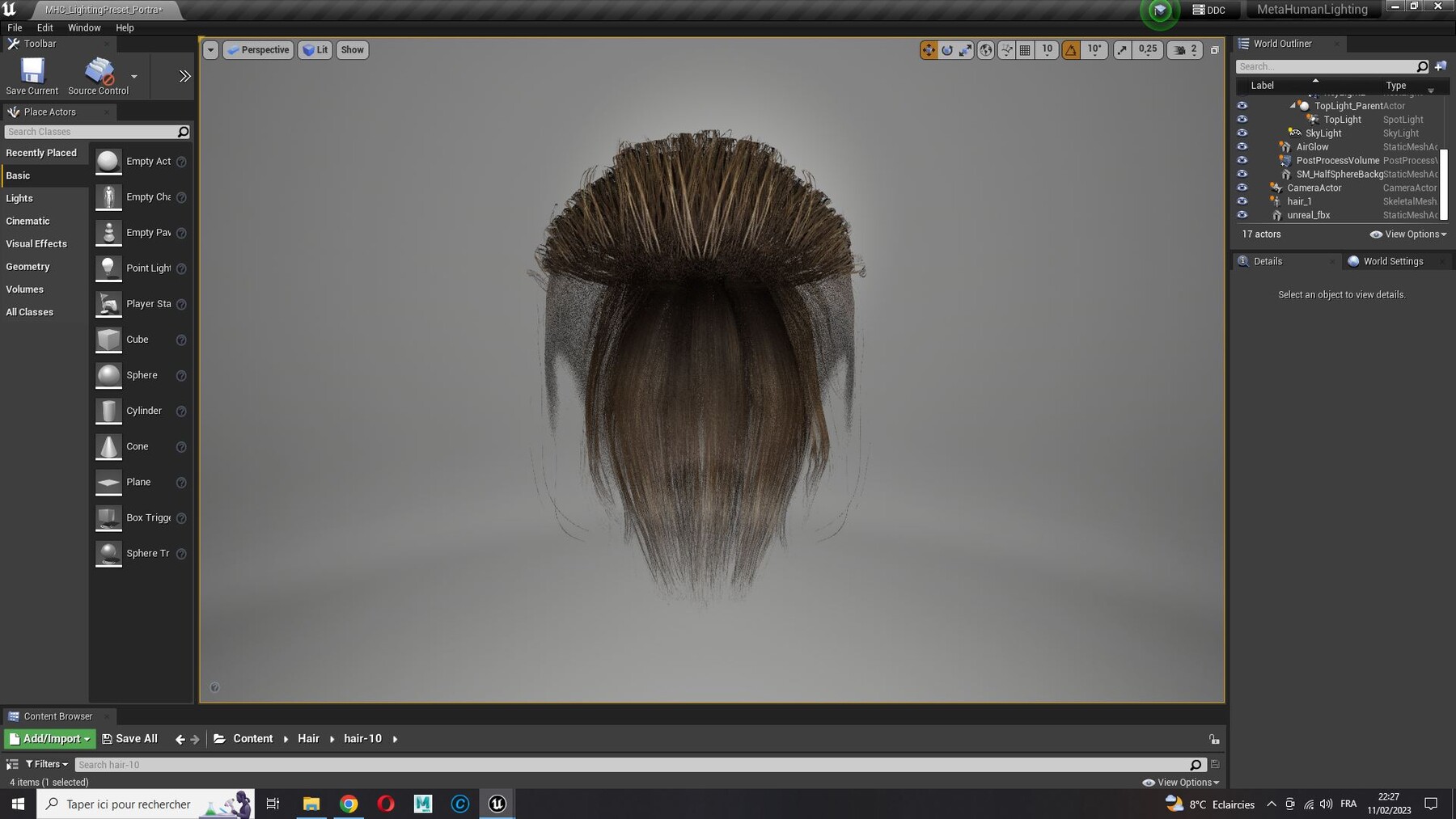Click the Save Current toolbar icon
1456x819 pixels.
tap(32, 71)
